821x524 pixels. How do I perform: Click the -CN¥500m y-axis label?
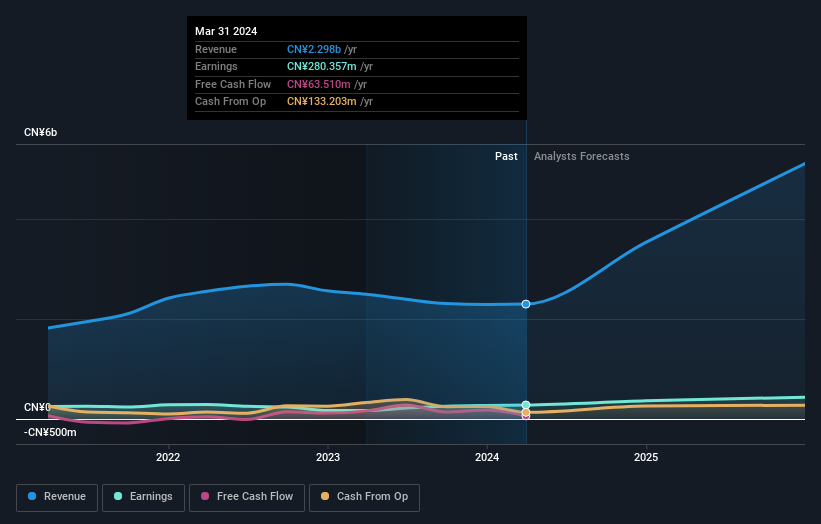(x=50, y=432)
